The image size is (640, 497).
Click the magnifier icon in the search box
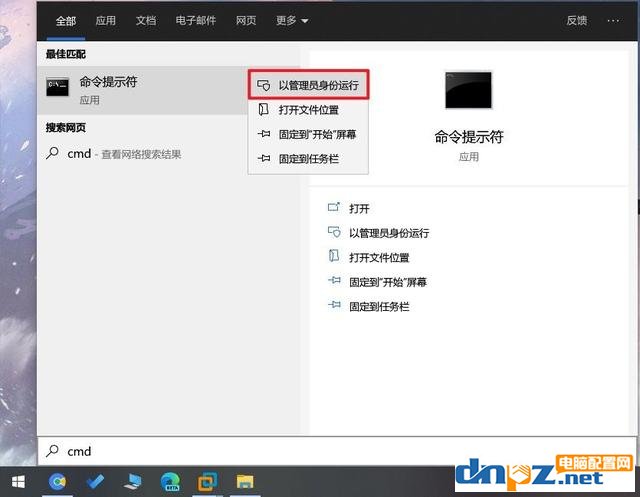click(52, 450)
